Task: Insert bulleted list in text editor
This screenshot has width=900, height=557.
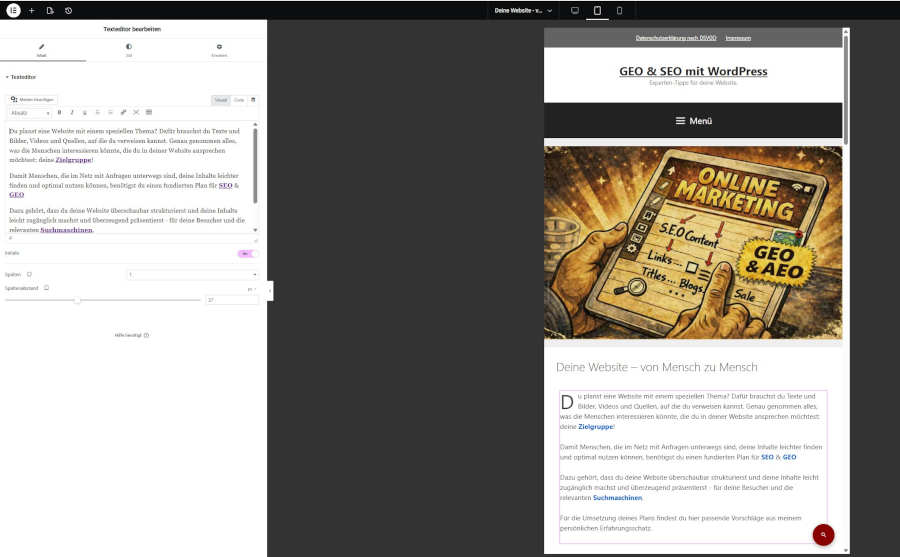Action: [x=98, y=113]
